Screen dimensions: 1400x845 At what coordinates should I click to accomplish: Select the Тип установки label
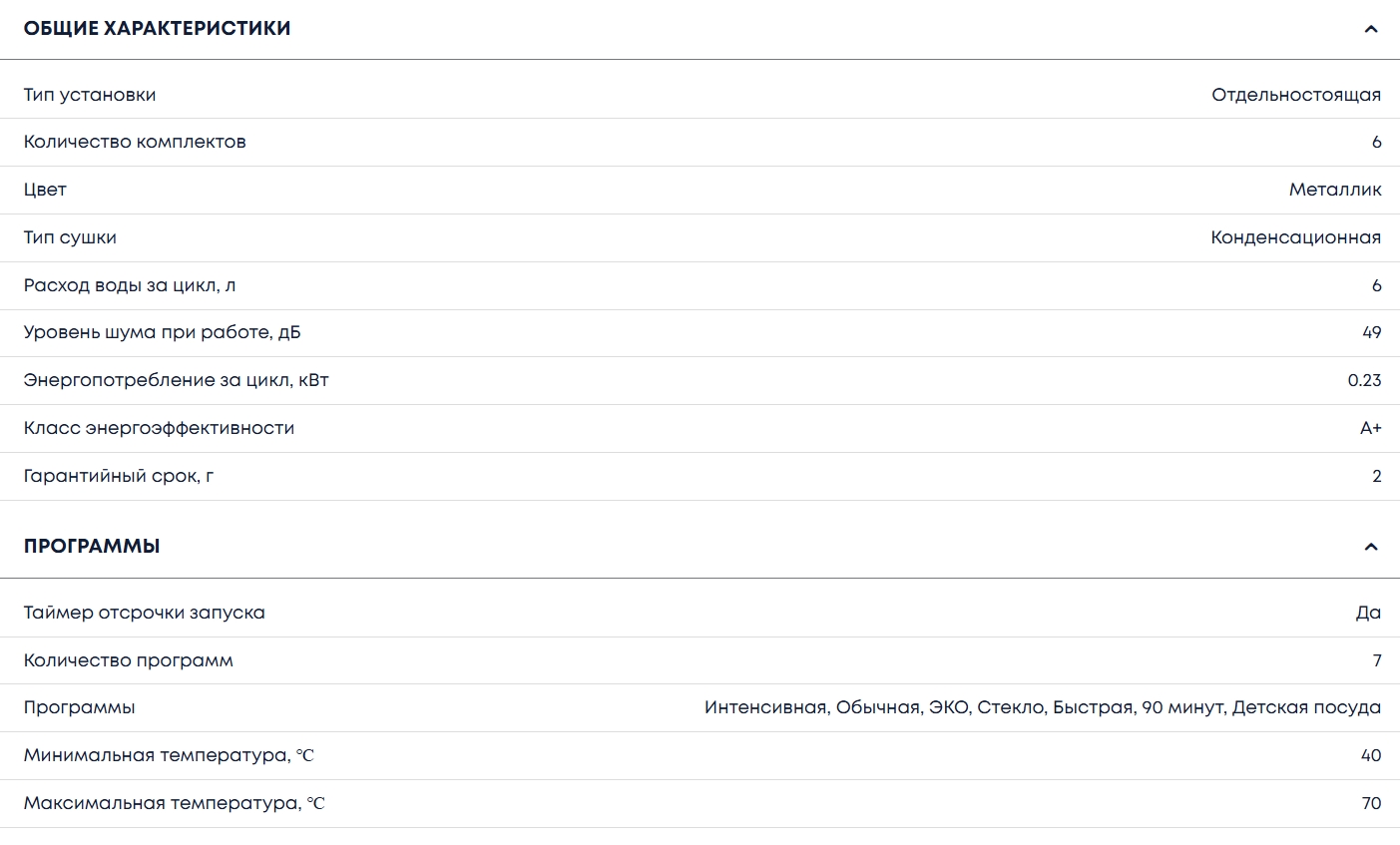90,95
